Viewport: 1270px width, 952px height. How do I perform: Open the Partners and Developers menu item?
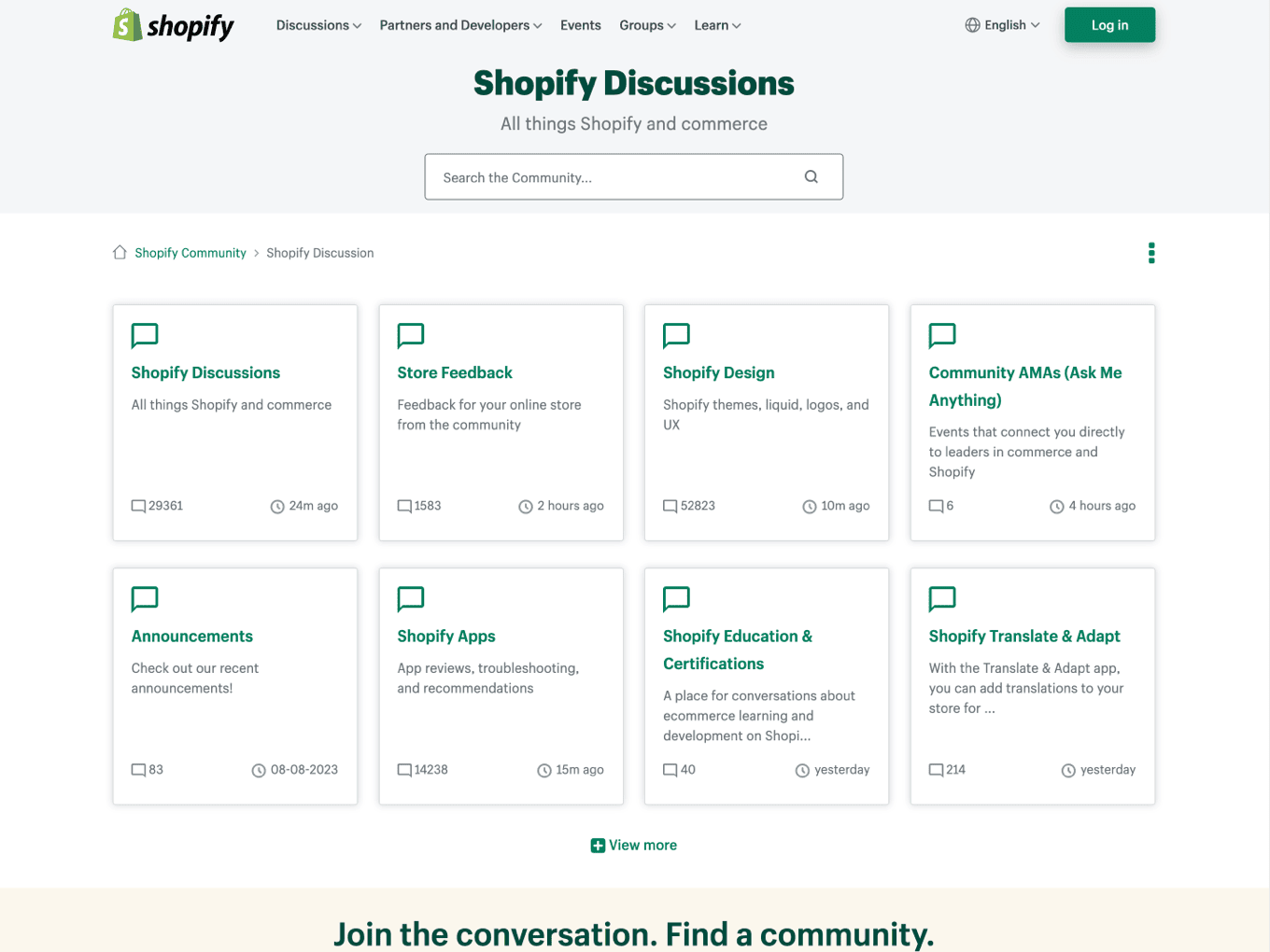pyautogui.click(x=459, y=25)
